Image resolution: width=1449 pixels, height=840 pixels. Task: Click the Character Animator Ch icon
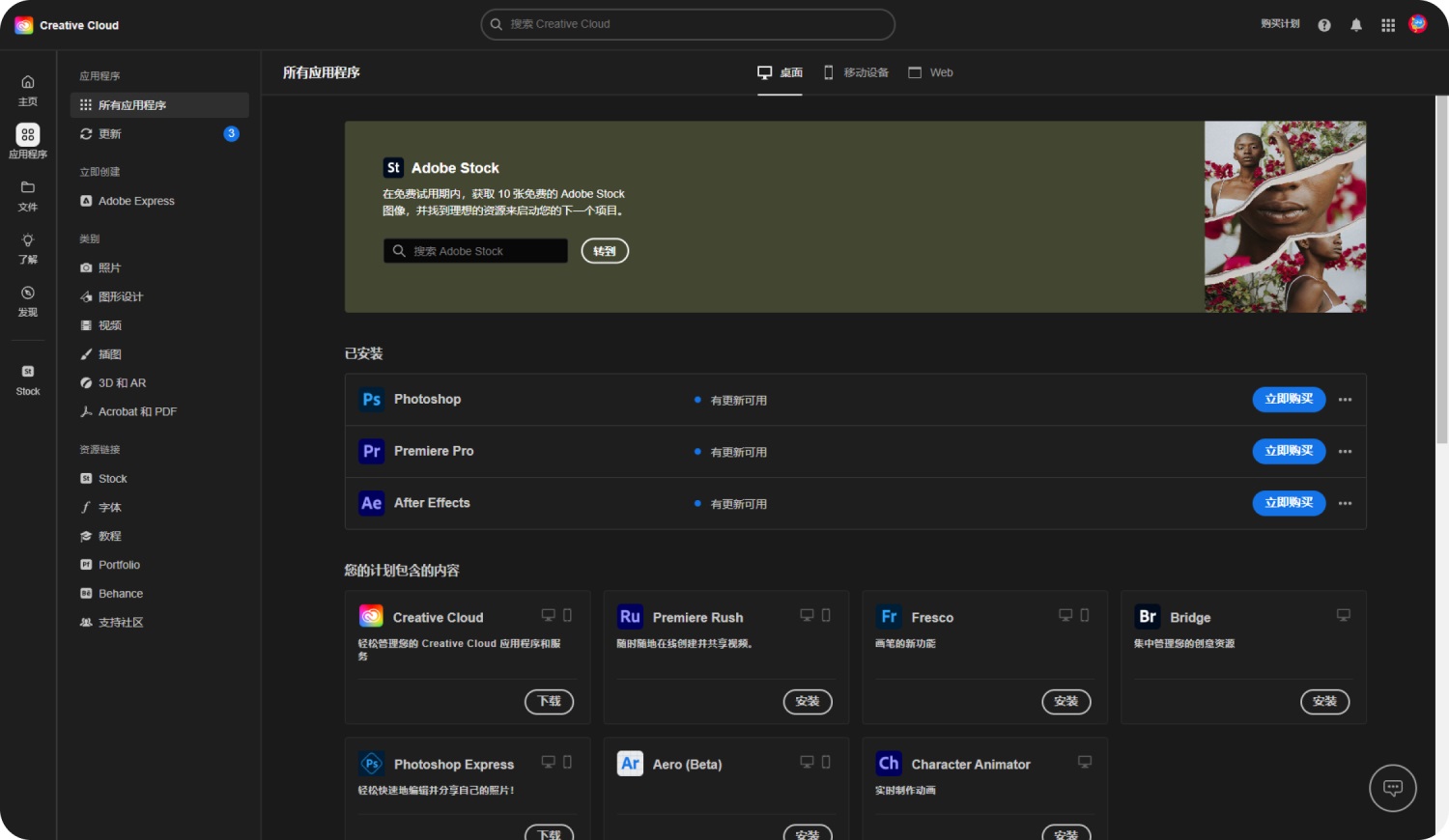[889, 764]
